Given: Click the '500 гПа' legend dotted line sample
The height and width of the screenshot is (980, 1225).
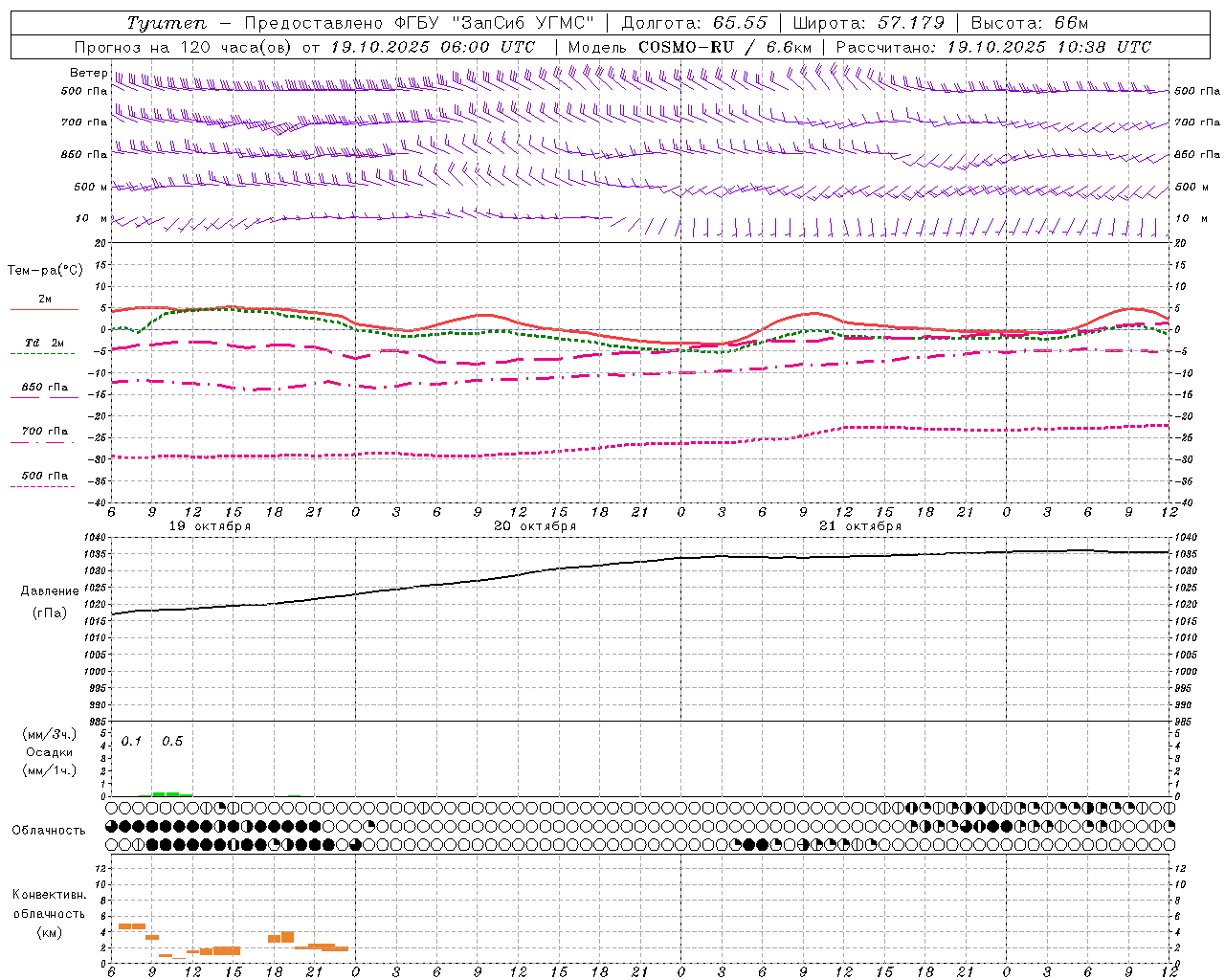Looking at the screenshot, I should pos(43,486).
